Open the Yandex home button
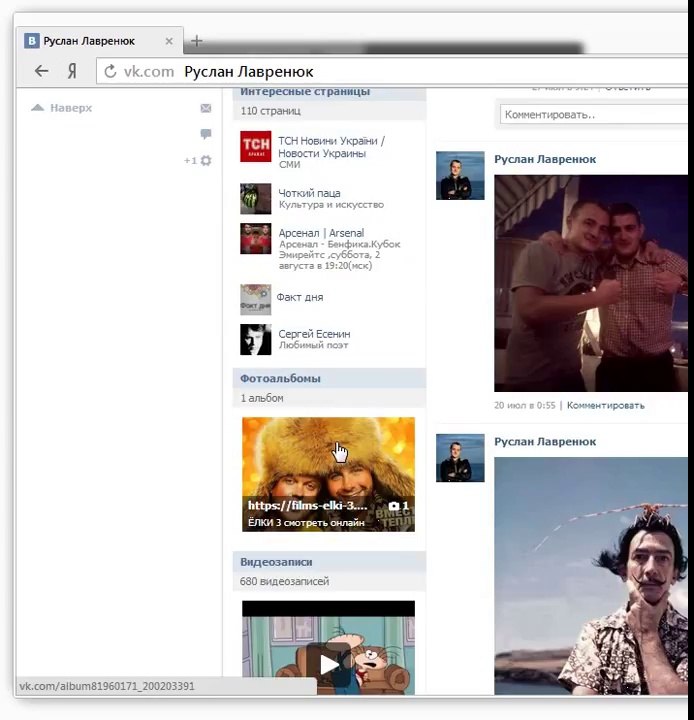Image resolution: width=694 pixels, height=720 pixels. pyautogui.click(x=72, y=71)
